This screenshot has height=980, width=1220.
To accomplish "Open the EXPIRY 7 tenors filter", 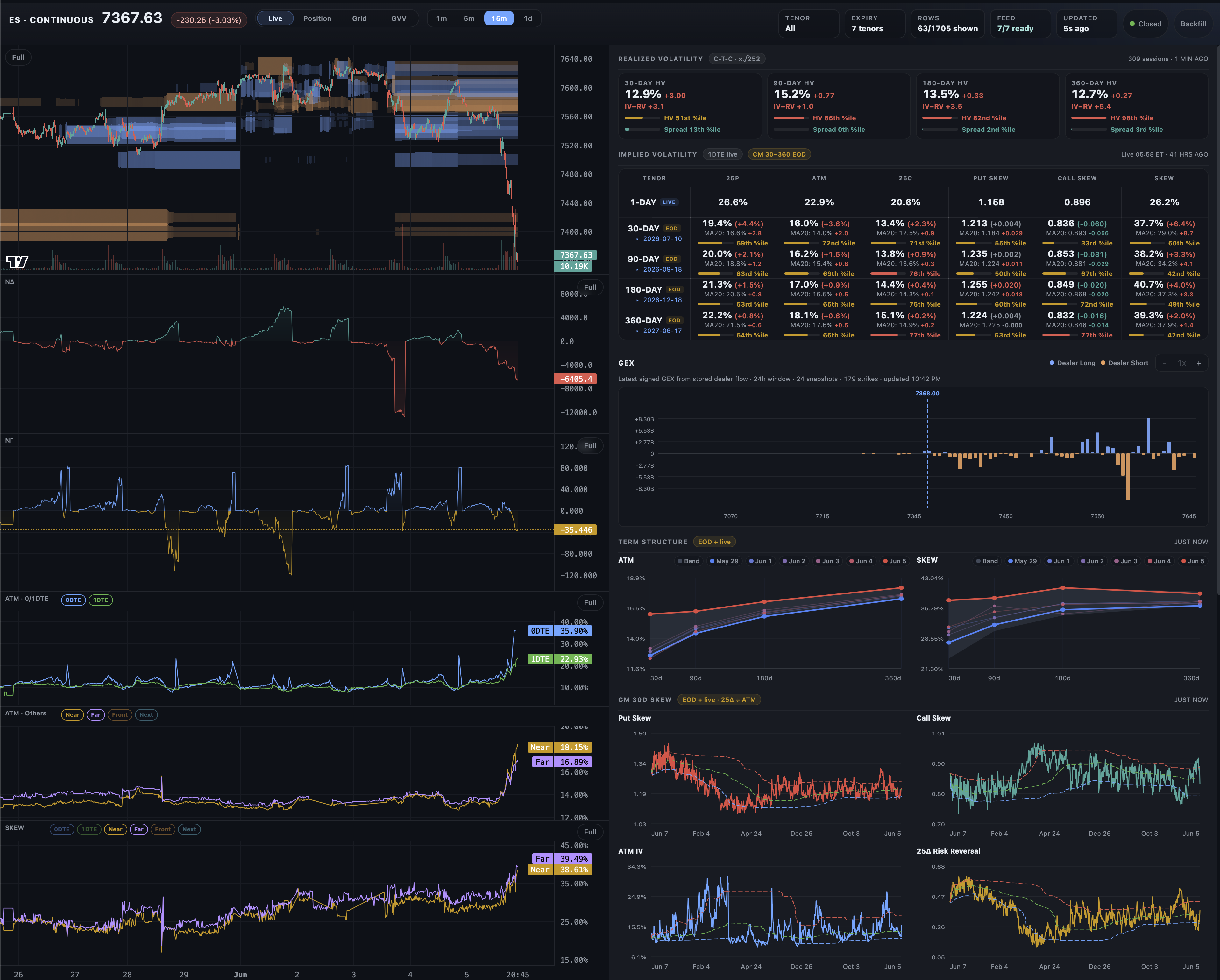I will [x=875, y=24].
